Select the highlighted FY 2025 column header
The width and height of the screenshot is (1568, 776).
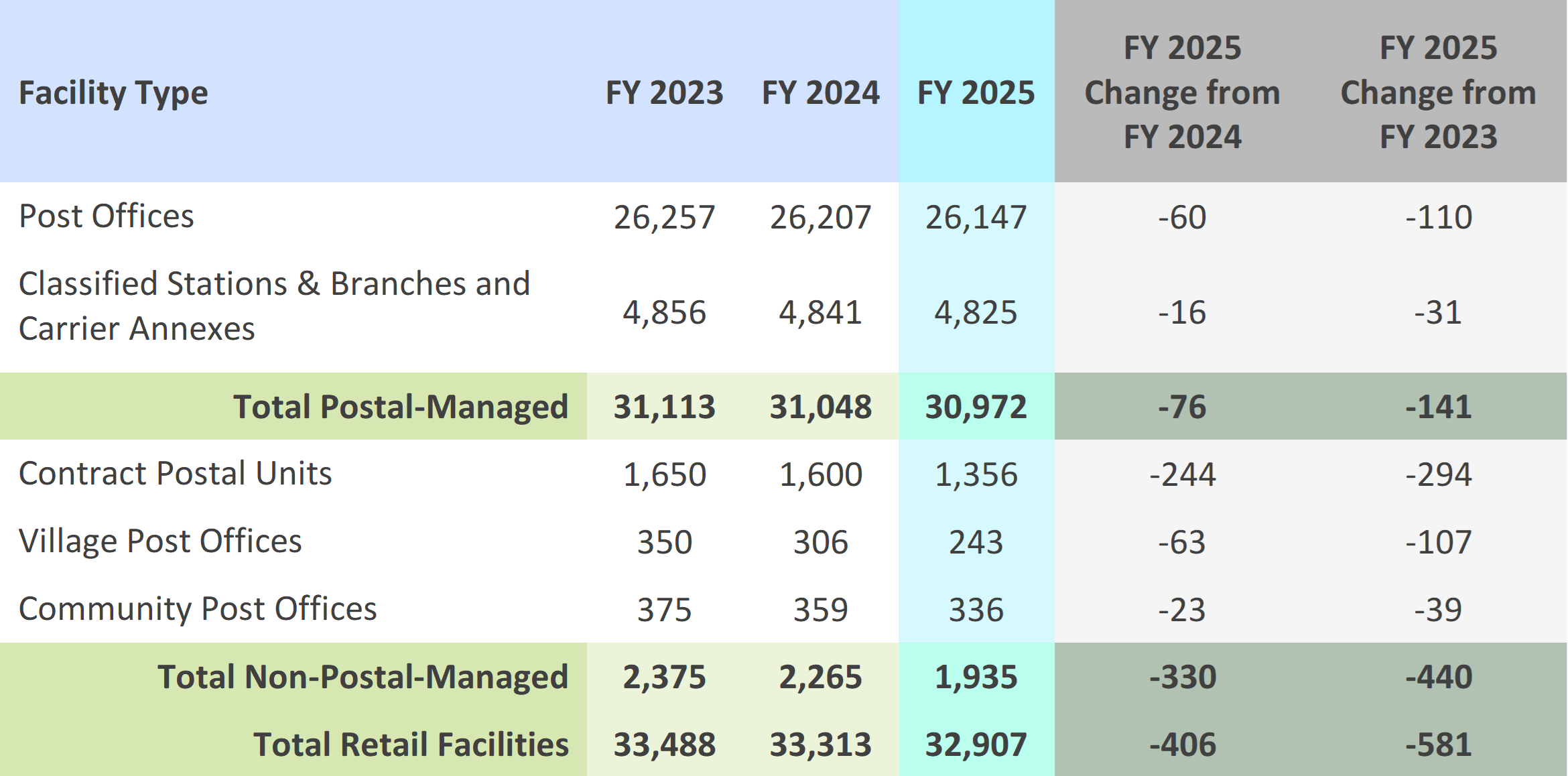click(975, 94)
